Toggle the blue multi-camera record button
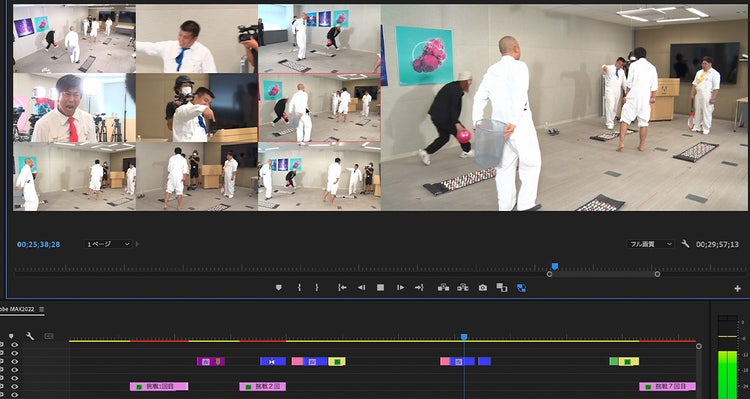 [521, 288]
